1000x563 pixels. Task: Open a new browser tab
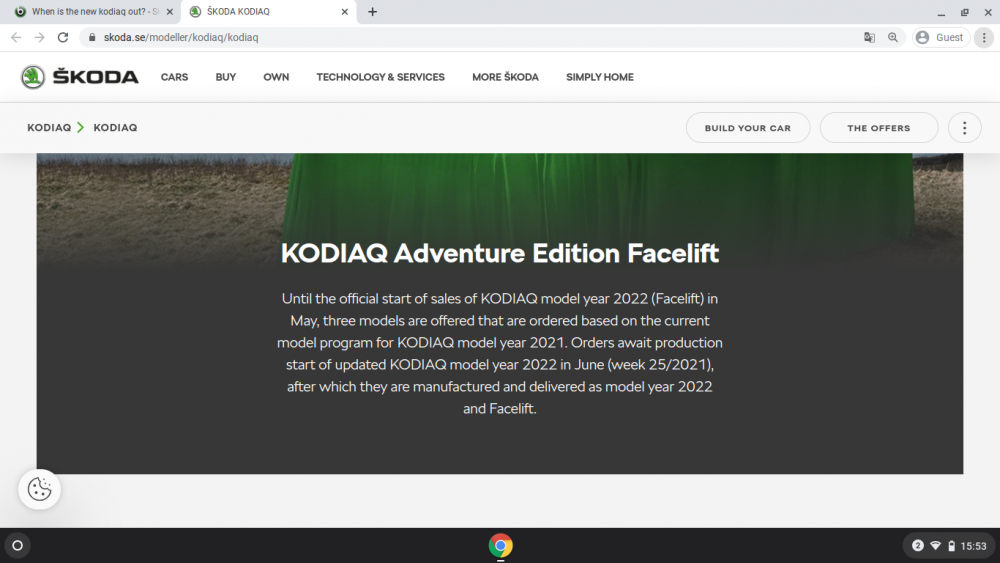(372, 11)
